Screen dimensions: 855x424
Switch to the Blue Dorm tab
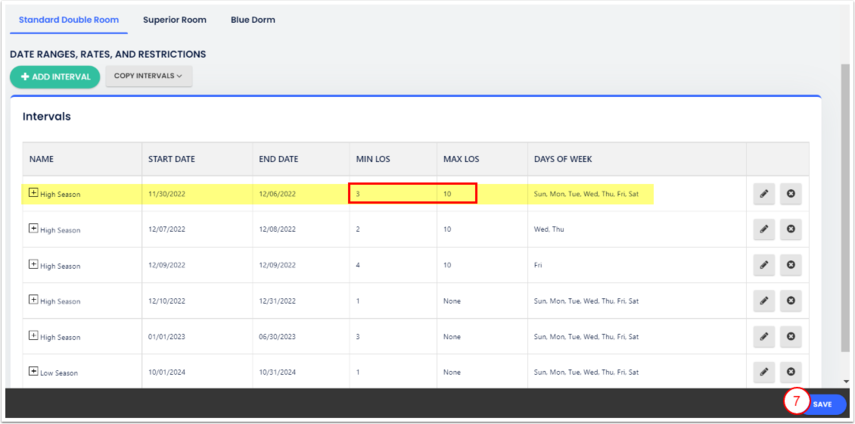coord(252,20)
